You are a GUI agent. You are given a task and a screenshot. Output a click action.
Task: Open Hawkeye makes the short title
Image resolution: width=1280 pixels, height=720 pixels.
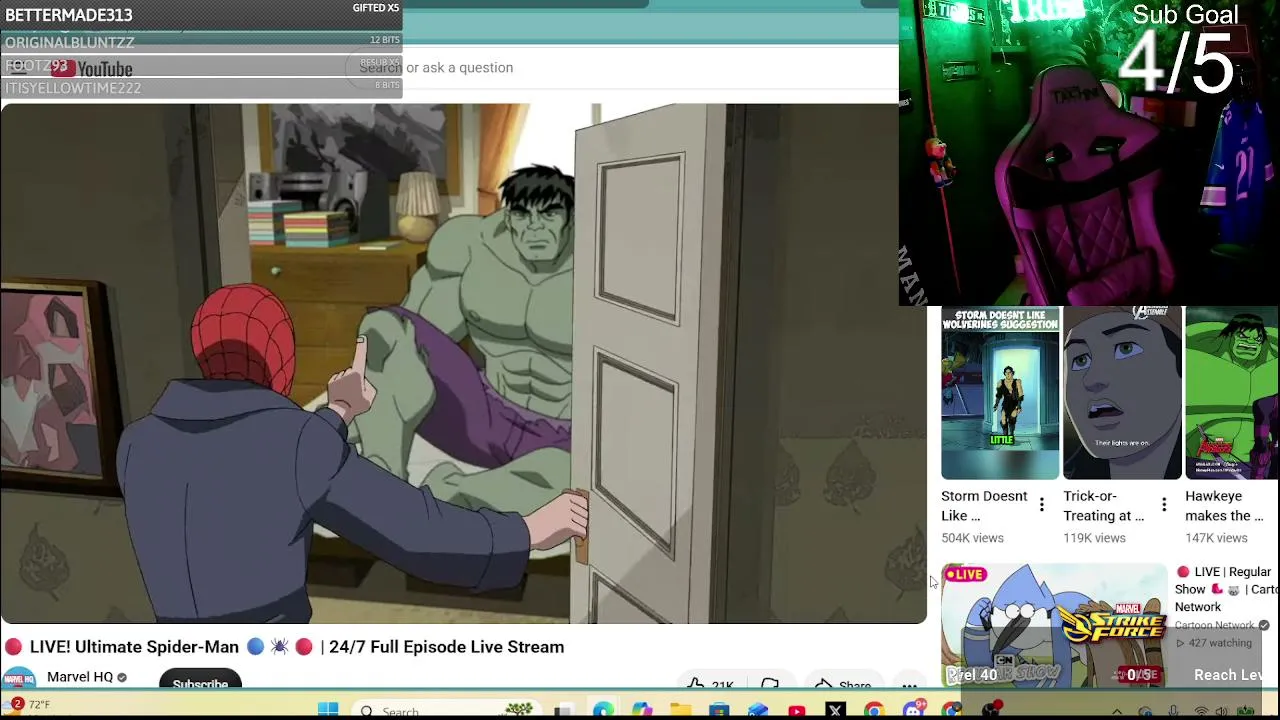[x=1224, y=506]
